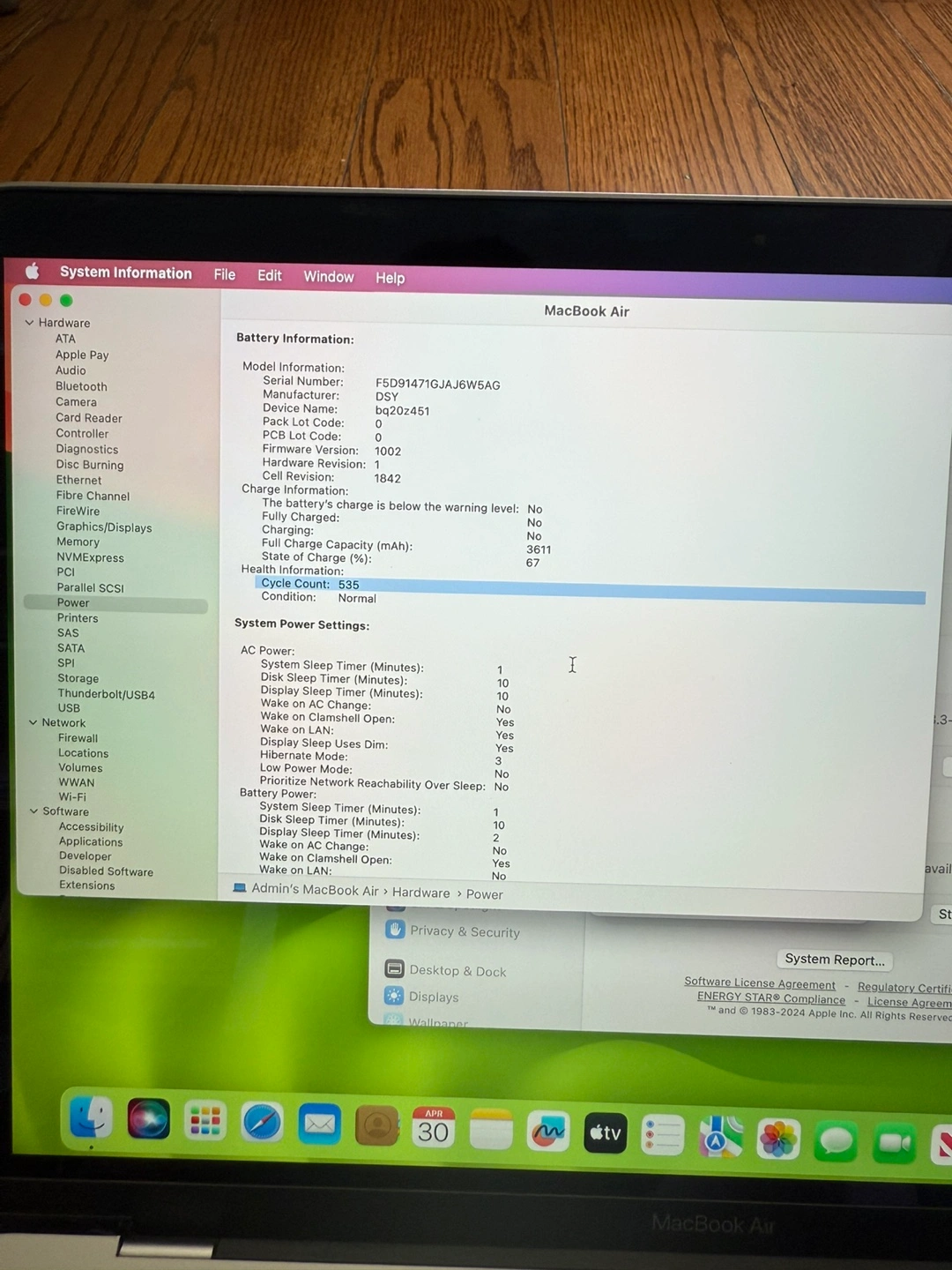Open the Maps app icon
This screenshot has height=1270, width=952.
721,1137
